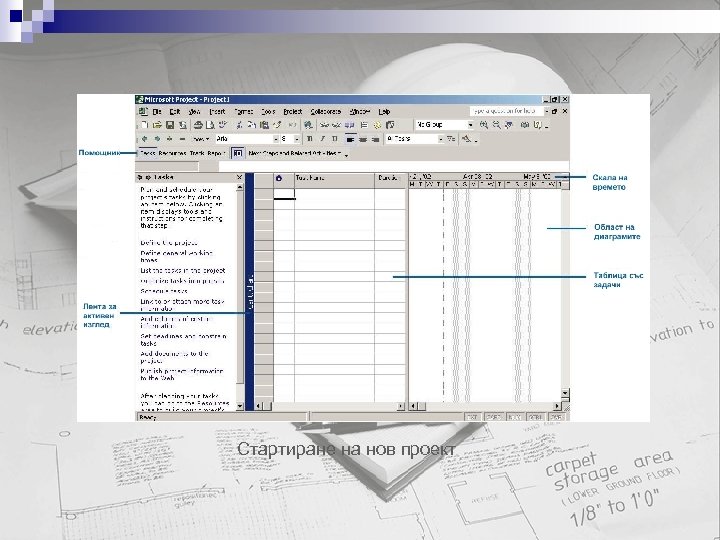Click the Print icon
This screenshot has height=540, width=720.
point(198,125)
